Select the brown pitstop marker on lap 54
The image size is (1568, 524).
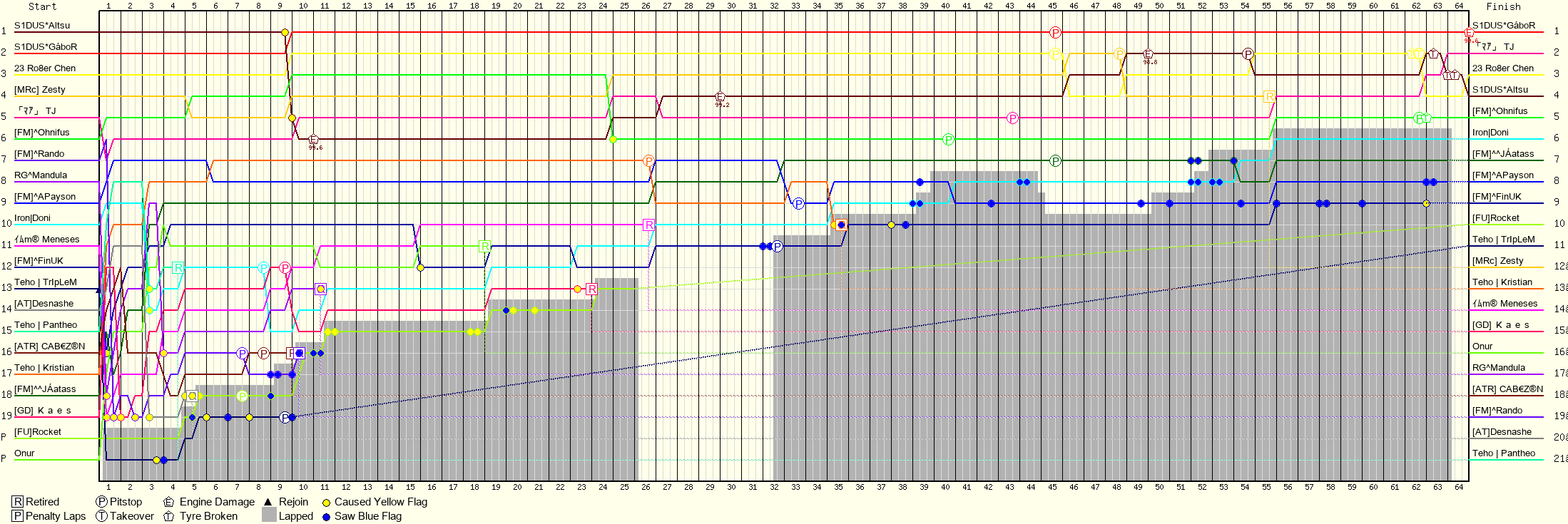1248,54
